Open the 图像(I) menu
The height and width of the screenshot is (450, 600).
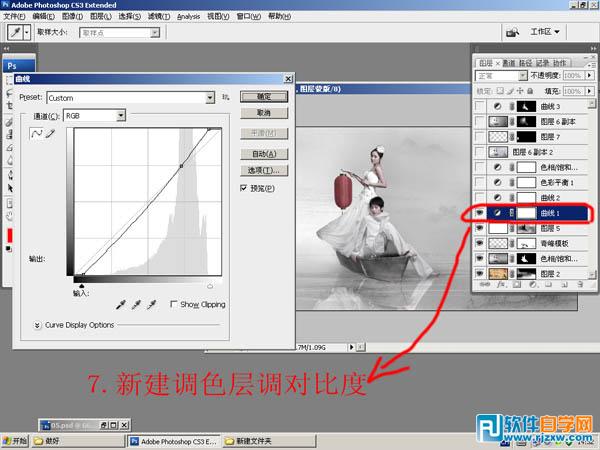coord(72,16)
